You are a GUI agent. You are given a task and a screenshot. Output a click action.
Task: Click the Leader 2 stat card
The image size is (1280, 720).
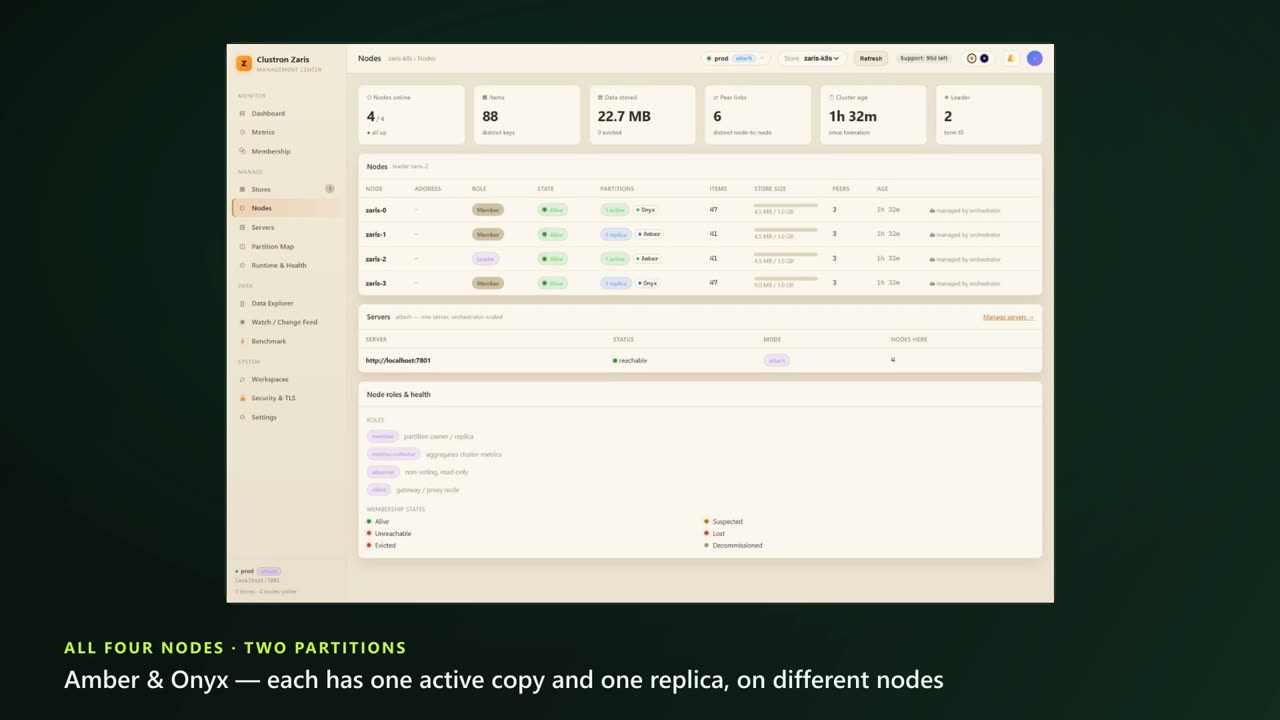pos(989,115)
